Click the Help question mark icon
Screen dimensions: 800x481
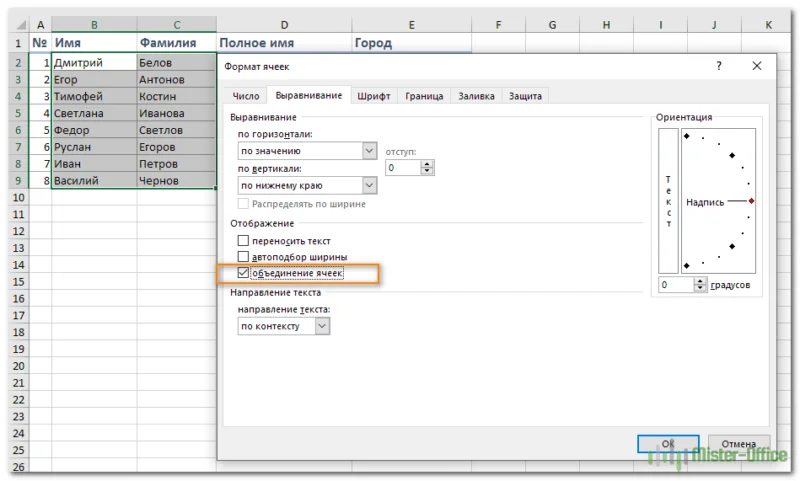[x=718, y=66]
